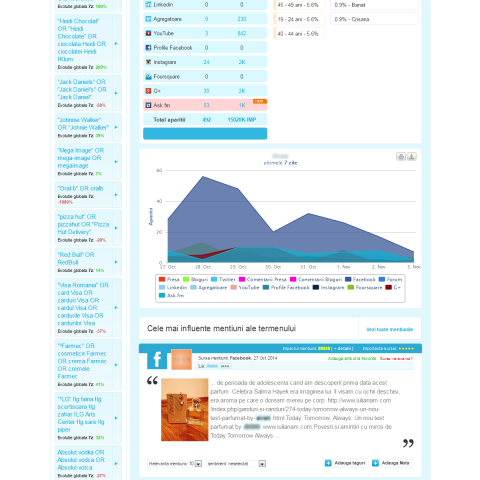The image size is (480, 480).
Task: Click the + detalii impact link
Action: click(342, 349)
